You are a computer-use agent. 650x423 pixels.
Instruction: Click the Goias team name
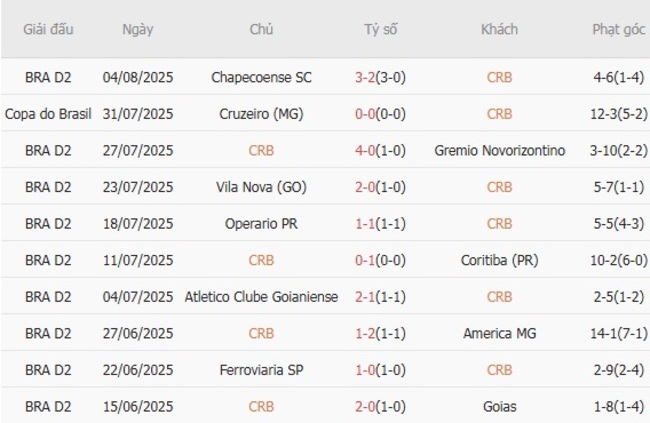click(499, 406)
